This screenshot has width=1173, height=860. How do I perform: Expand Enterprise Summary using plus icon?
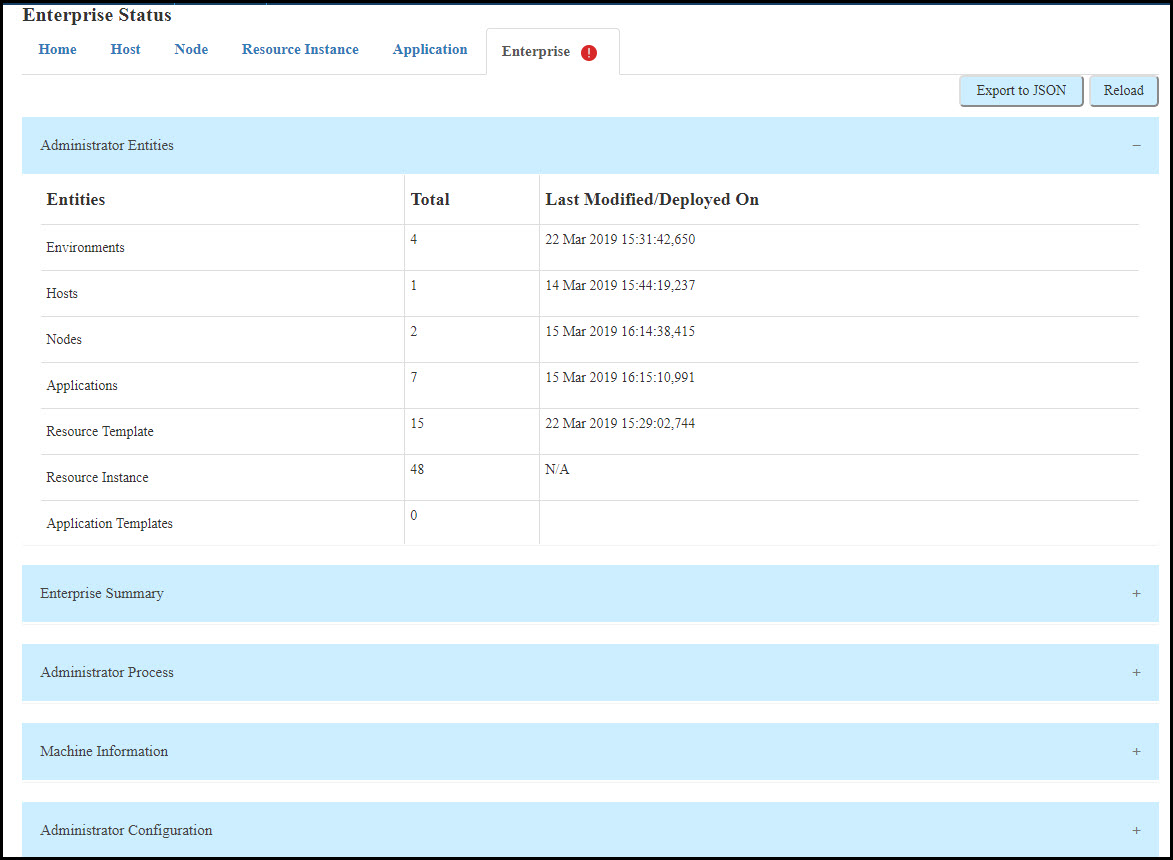click(1136, 594)
